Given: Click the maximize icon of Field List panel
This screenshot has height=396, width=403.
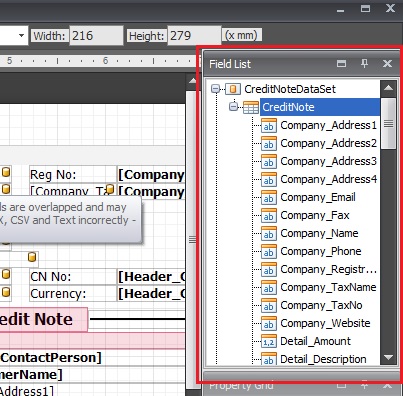Looking at the screenshot, I should (x=341, y=63).
